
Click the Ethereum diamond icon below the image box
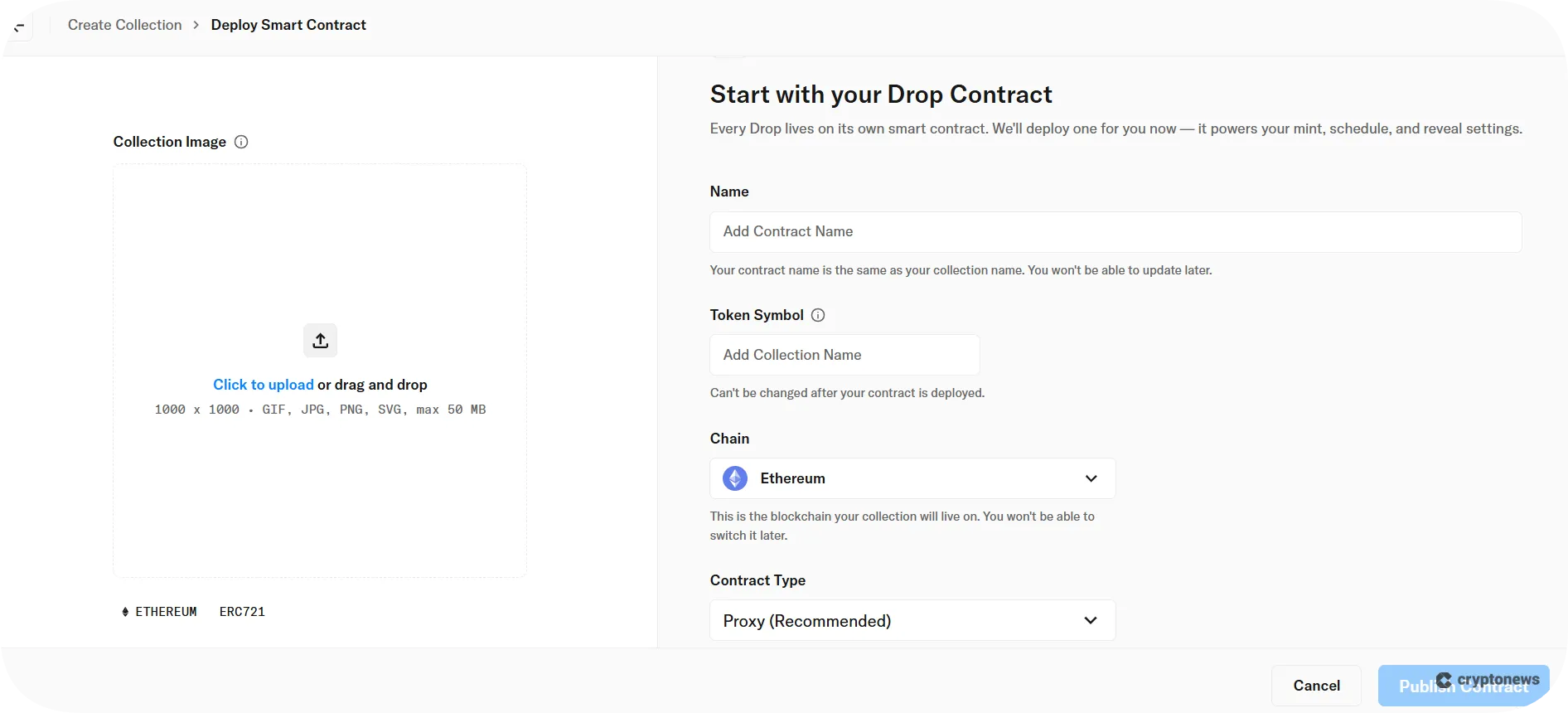125,612
